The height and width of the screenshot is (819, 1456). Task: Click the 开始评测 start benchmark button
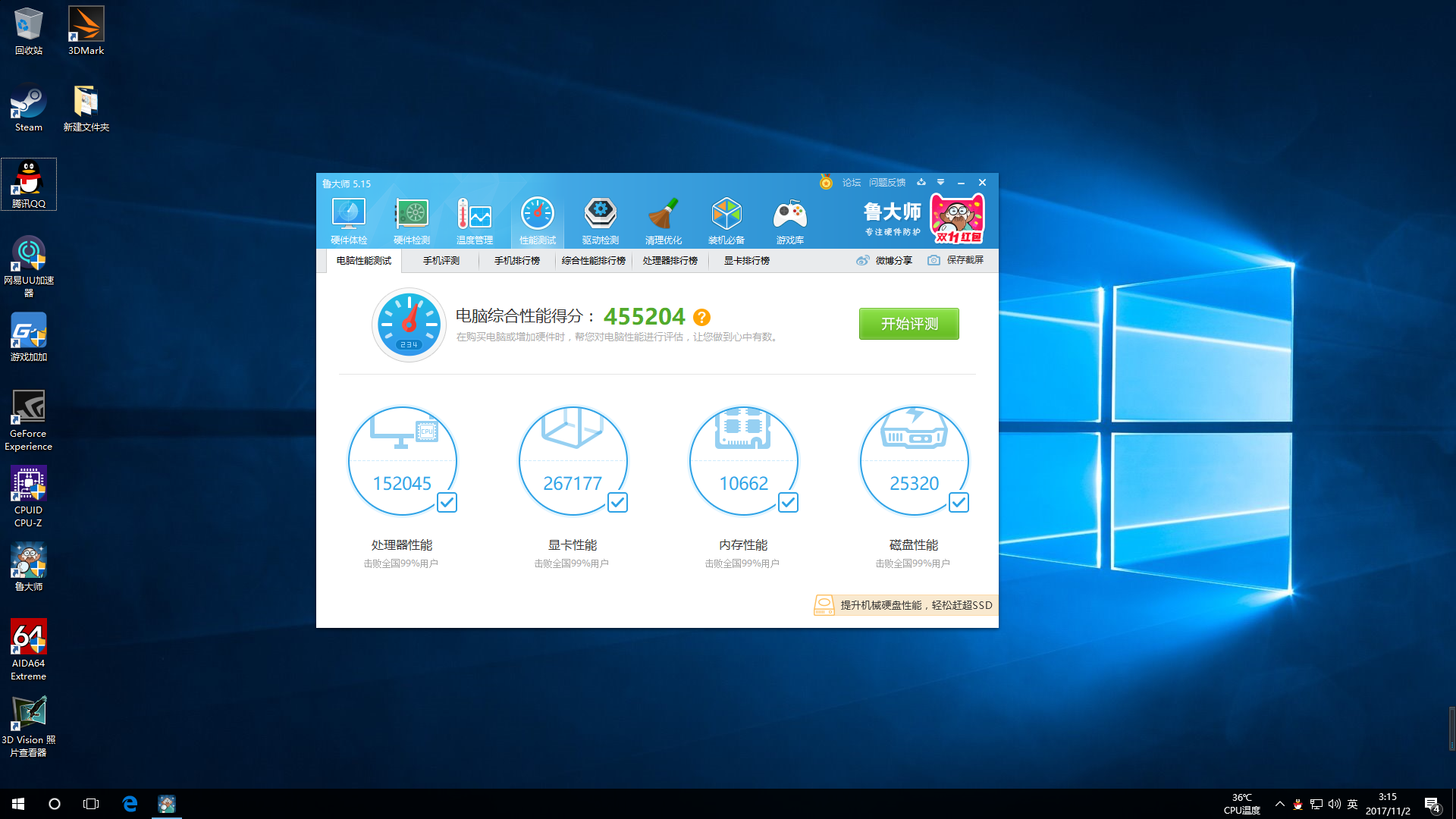[x=908, y=324]
